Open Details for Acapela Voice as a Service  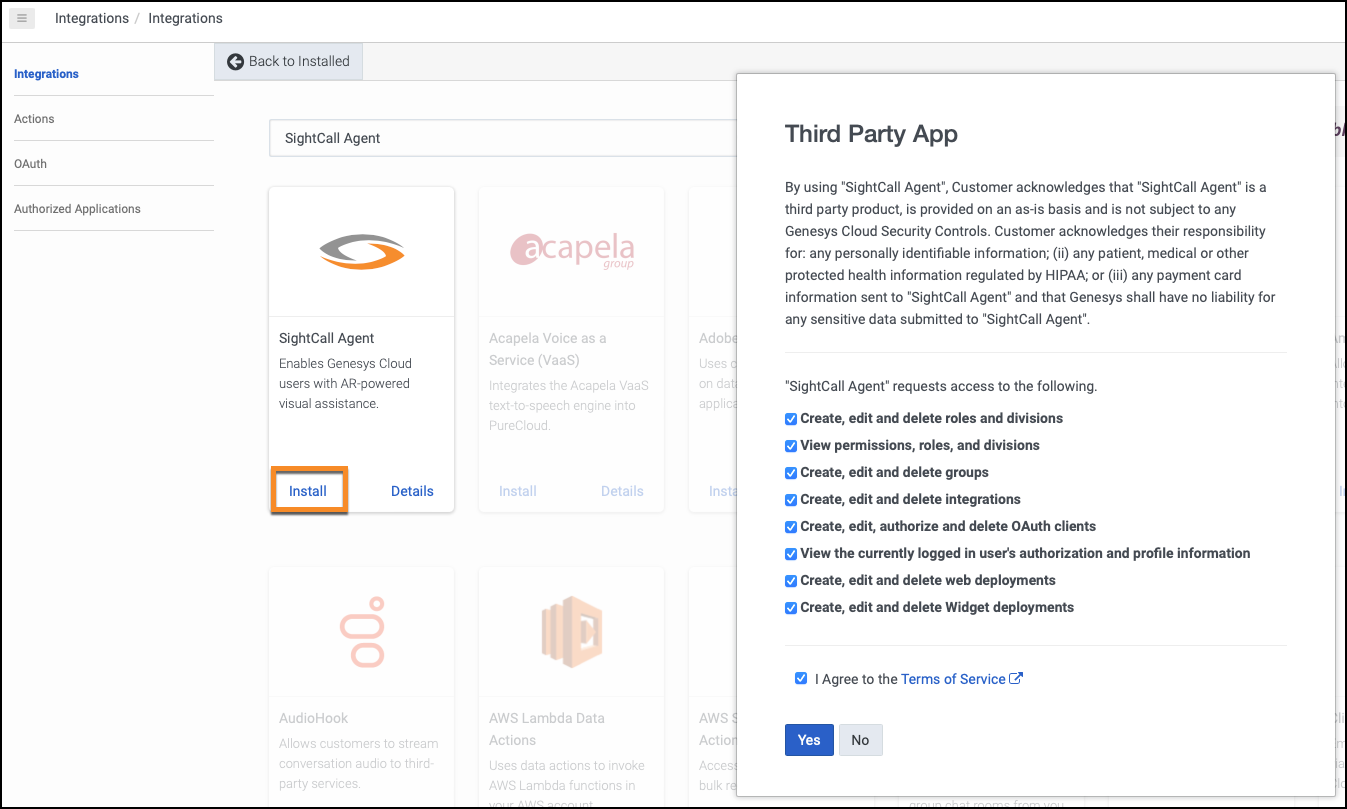[x=622, y=491]
